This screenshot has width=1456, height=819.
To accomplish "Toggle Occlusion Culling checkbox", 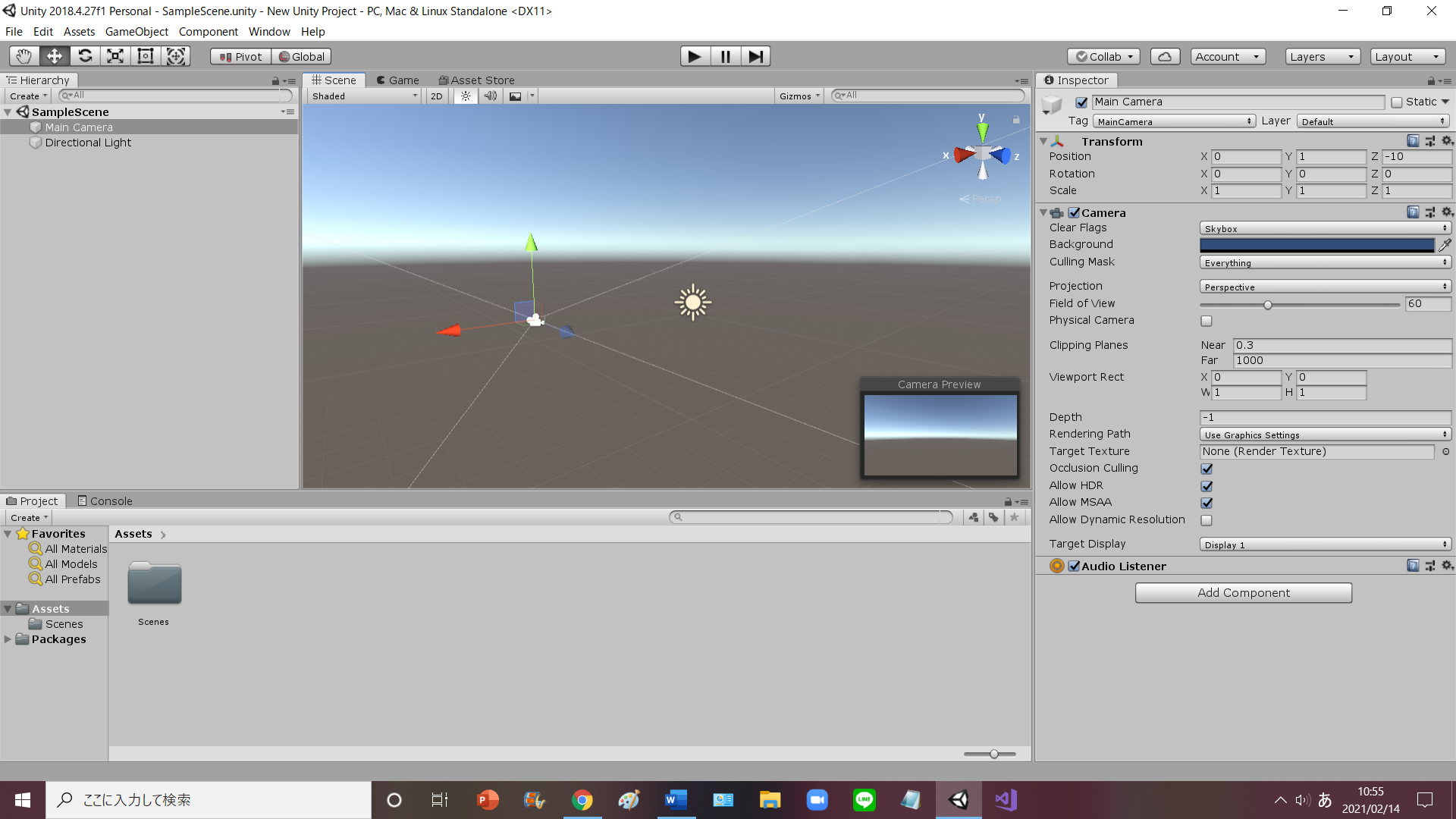I will 1207,469.
